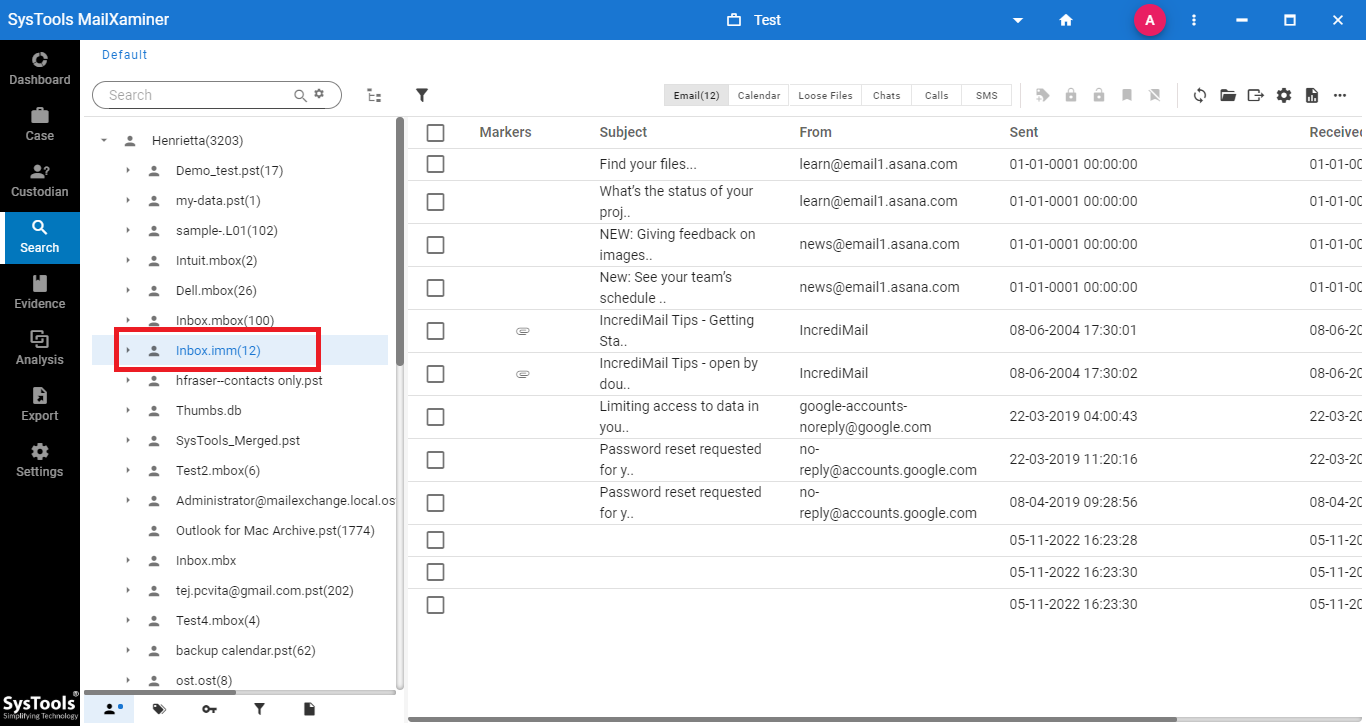
Task: Open the Evidence sidebar section
Action: pyautogui.click(x=40, y=292)
